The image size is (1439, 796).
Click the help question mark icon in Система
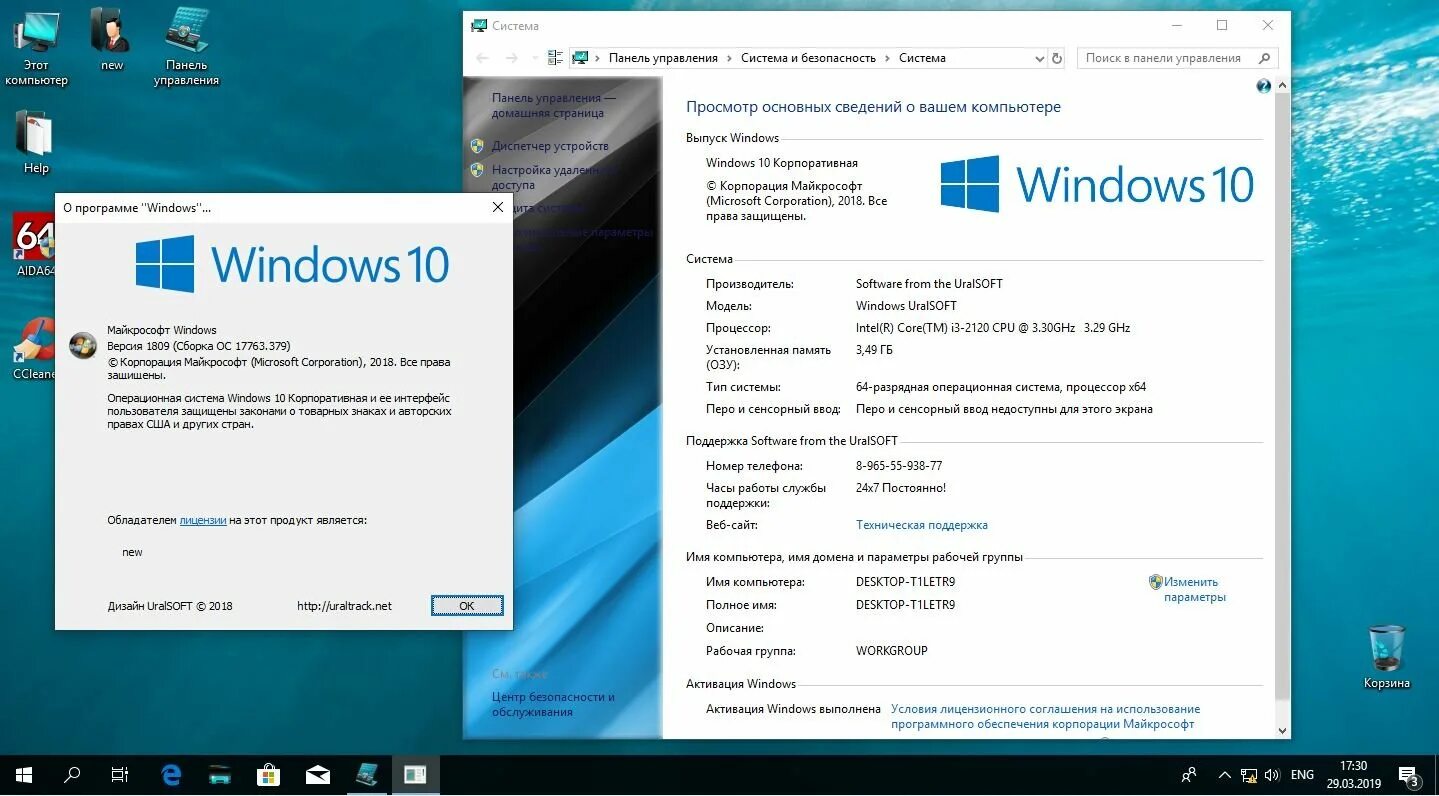click(1263, 87)
